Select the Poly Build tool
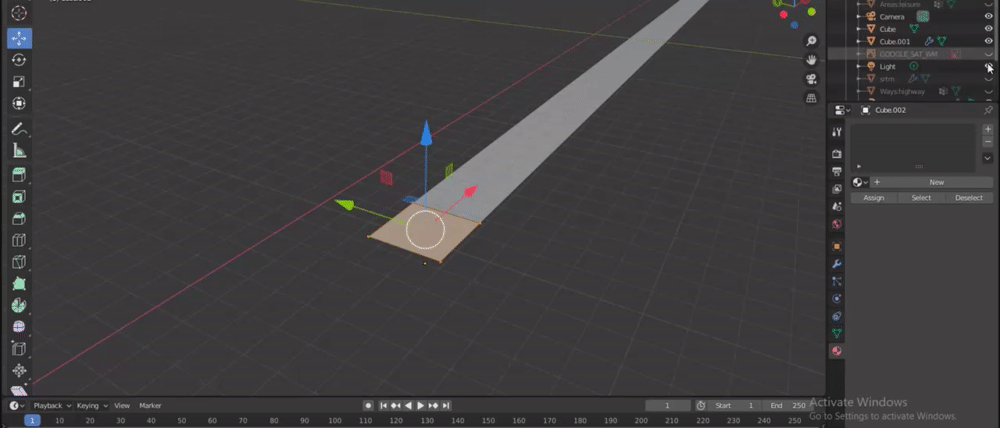 point(19,284)
